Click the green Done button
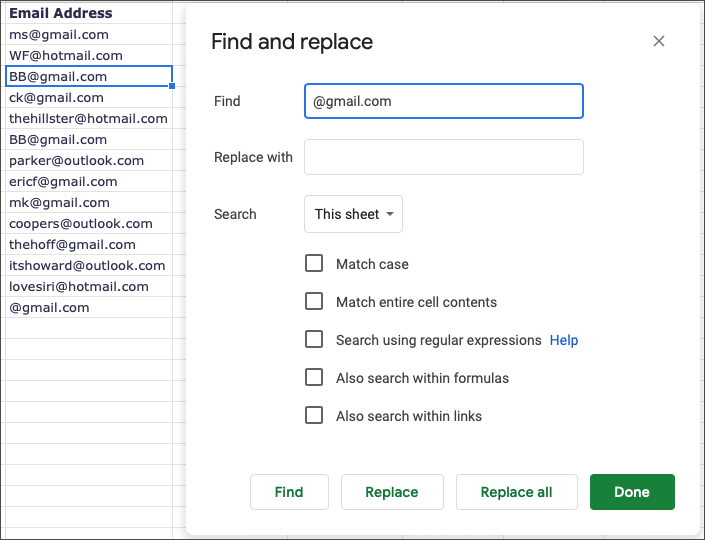The image size is (705, 540). point(632,492)
